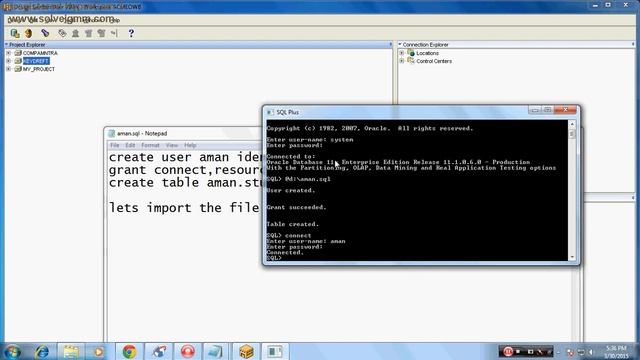Click the SQL Plus scrollbar thumb
The image size is (640, 360).
[x=572, y=134]
